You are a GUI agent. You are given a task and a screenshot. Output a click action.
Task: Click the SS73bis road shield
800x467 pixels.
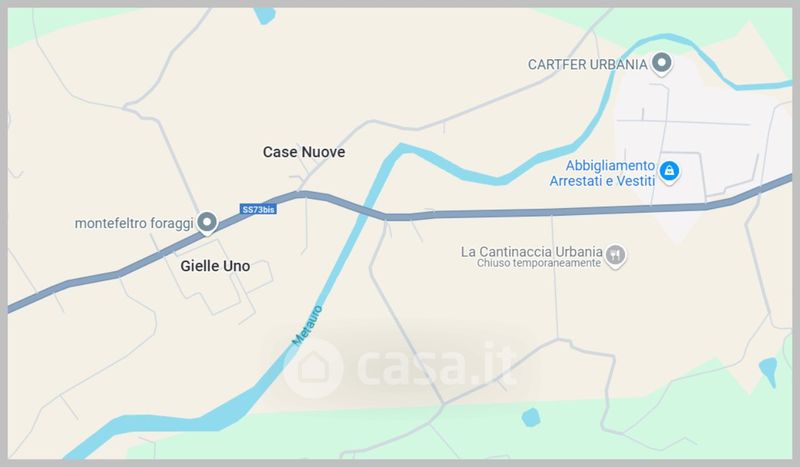[258, 209]
